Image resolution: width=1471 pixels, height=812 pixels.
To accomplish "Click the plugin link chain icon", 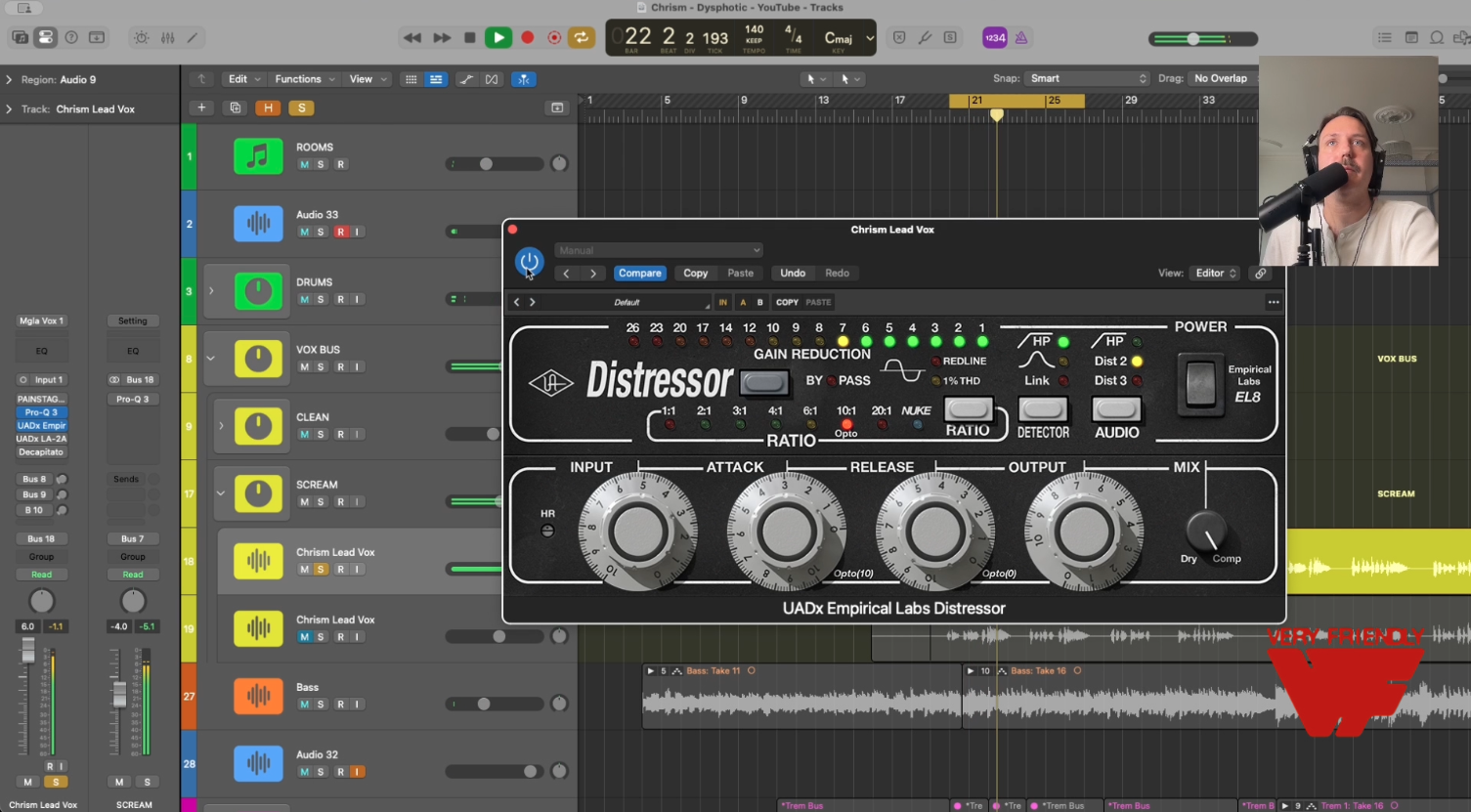I will 1261,274.
